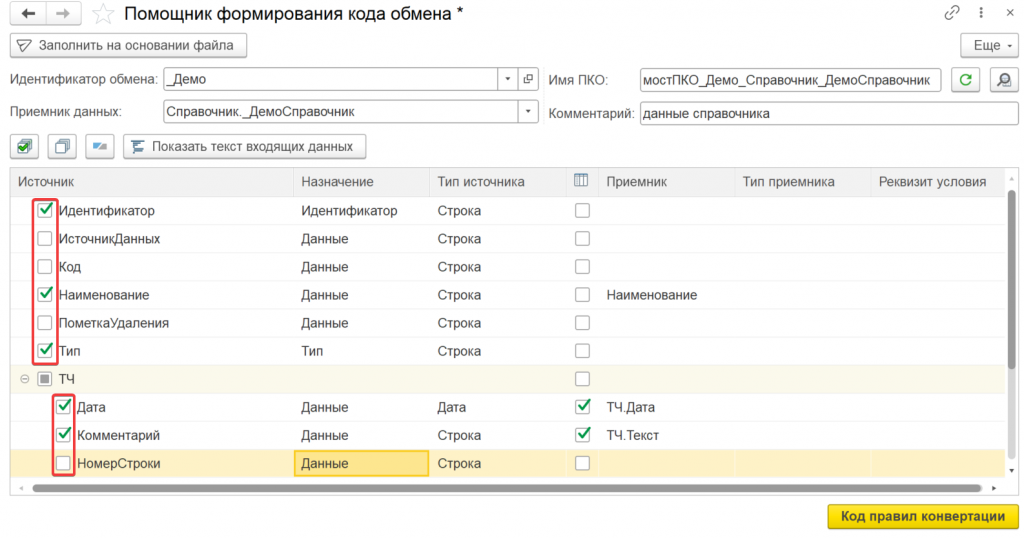Click the uncheck all rows toolbar icon
The image size is (1024, 538).
62,146
